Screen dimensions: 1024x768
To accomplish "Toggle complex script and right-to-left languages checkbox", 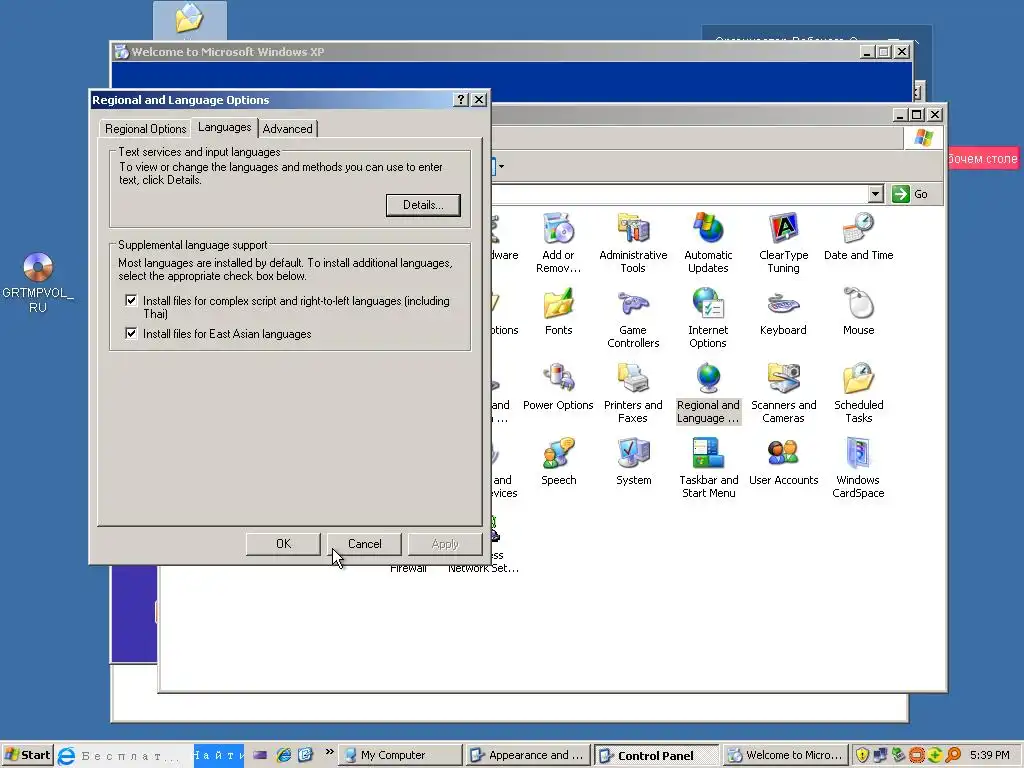I will point(131,300).
